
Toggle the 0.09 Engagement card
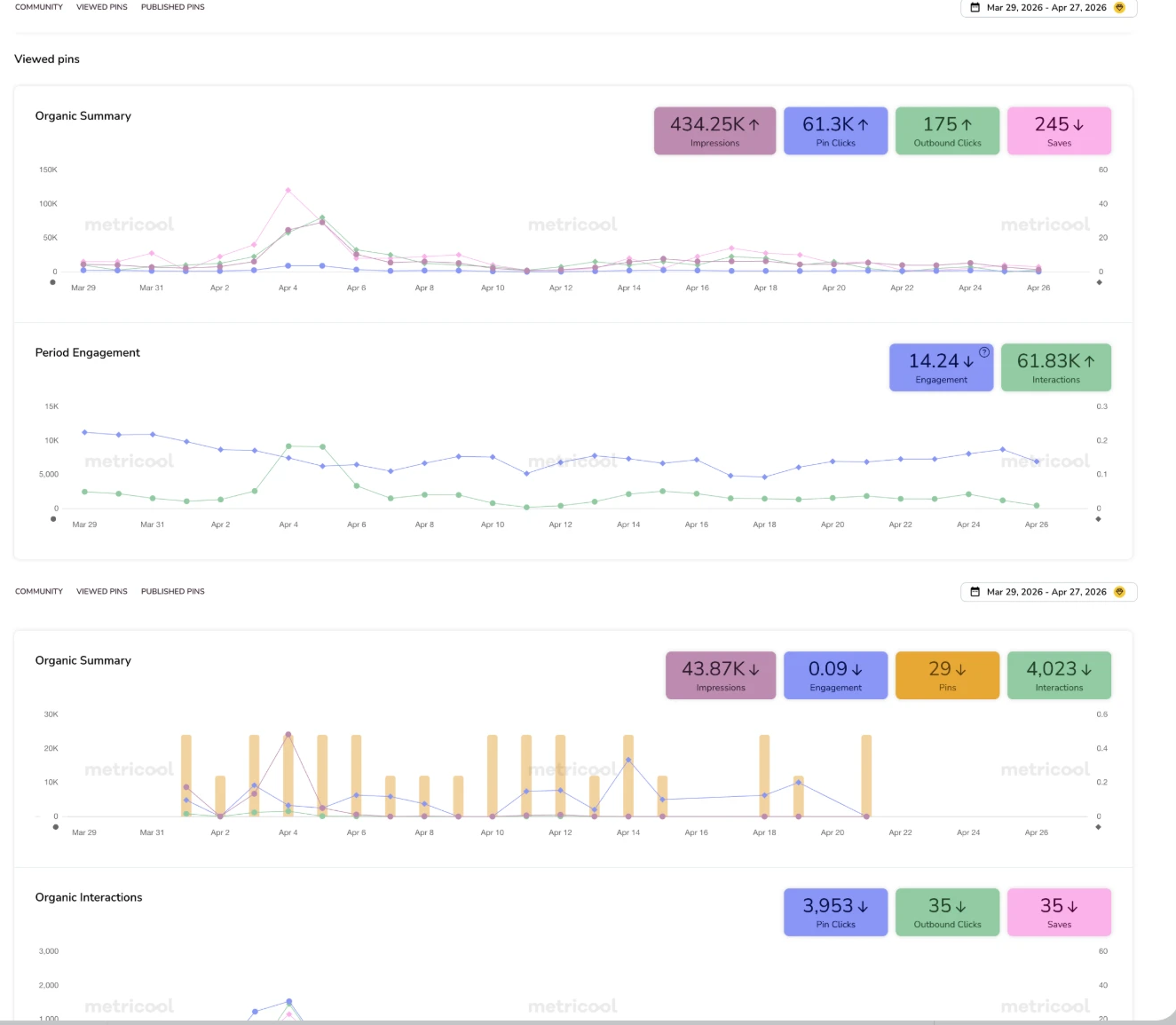pos(835,675)
